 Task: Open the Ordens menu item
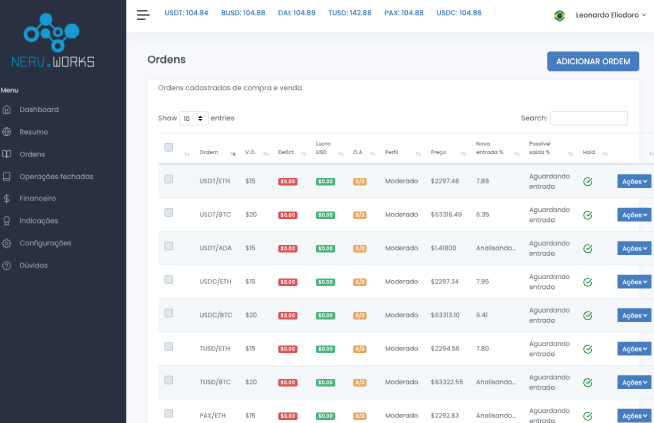click(32, 154)
